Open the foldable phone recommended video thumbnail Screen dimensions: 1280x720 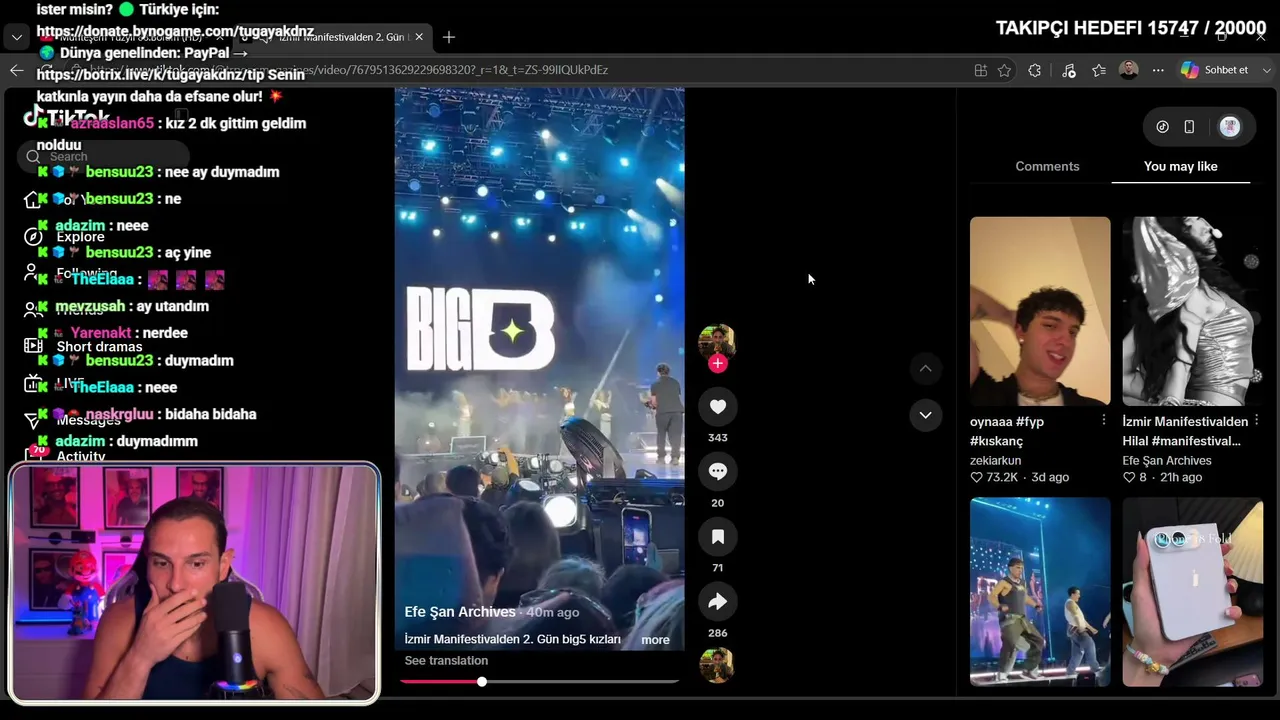tap(1192, 592)
